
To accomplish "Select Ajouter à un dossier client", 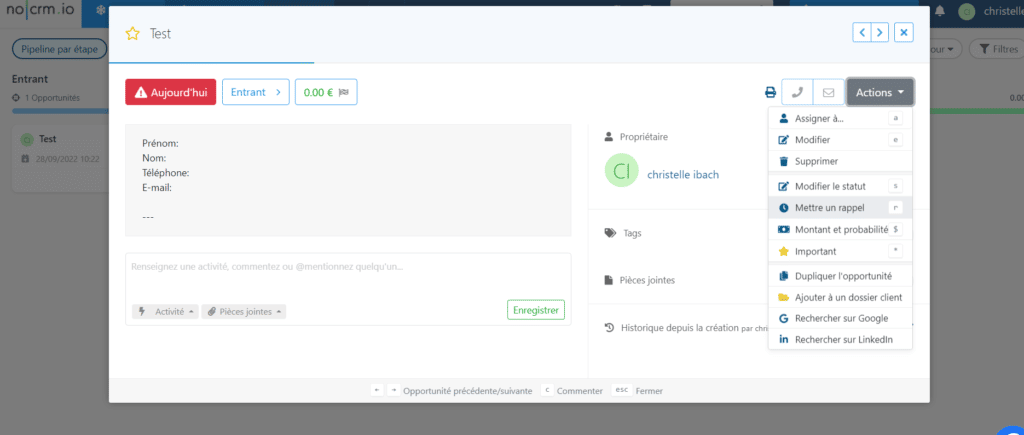I will (840, 297).
